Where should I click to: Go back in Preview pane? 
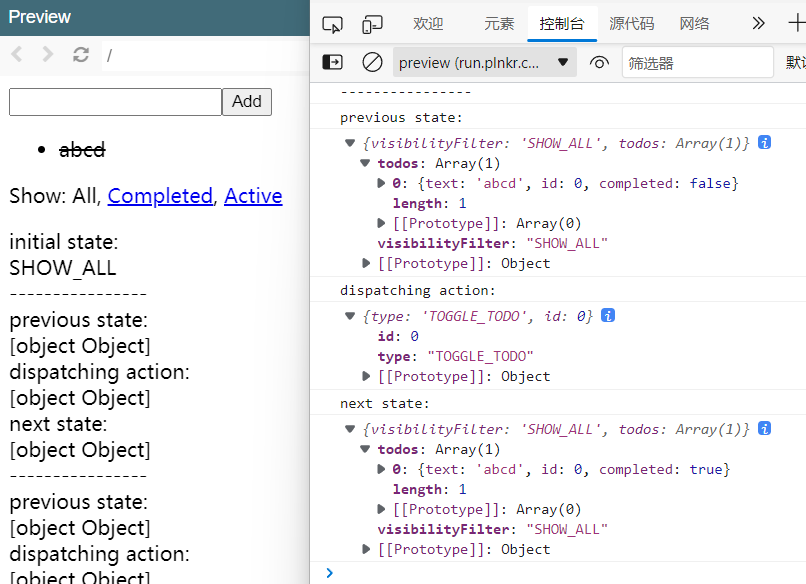pyautogui.click(x=17, y=54)
